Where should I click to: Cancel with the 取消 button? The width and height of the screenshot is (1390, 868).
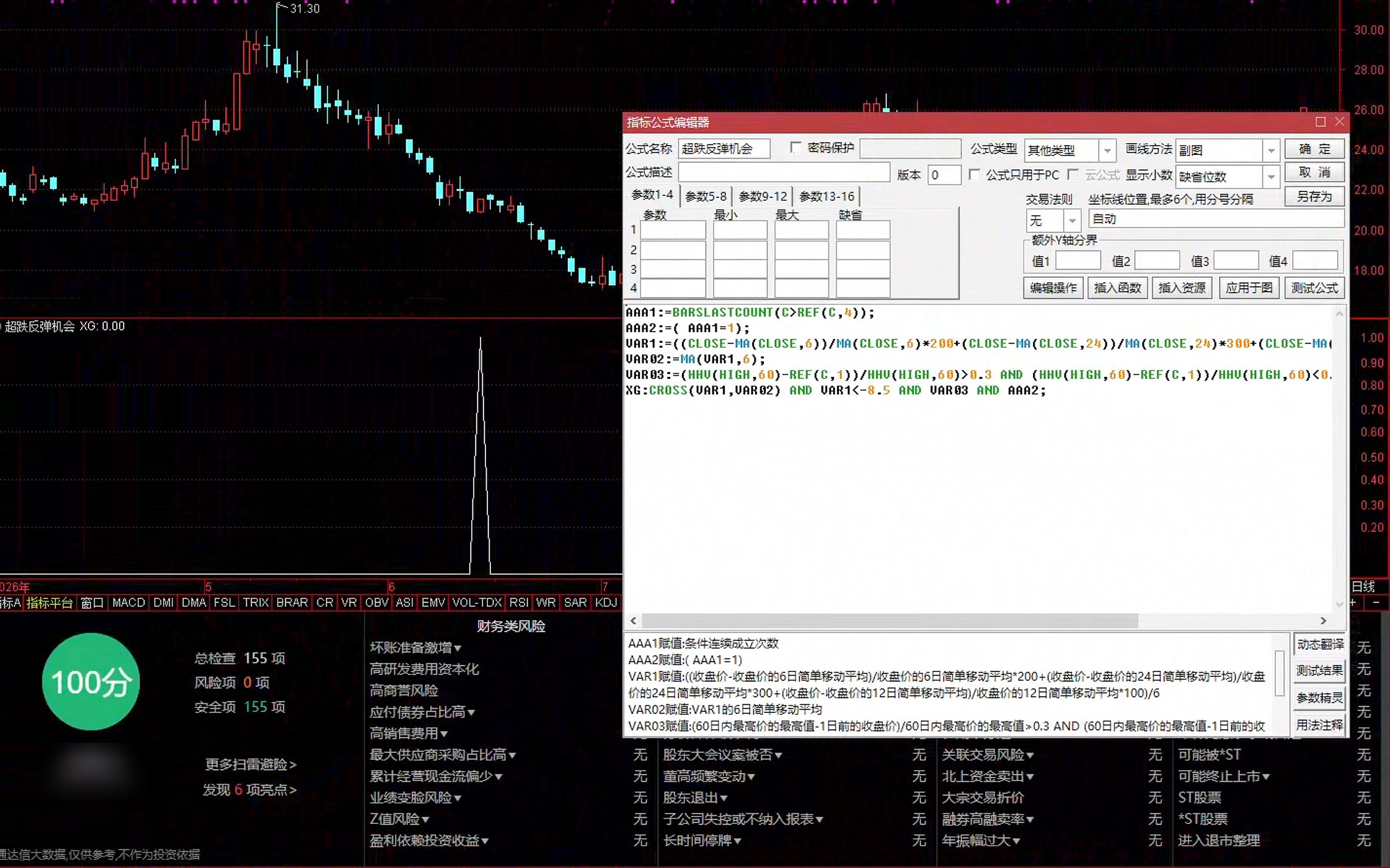[1314, 172]
